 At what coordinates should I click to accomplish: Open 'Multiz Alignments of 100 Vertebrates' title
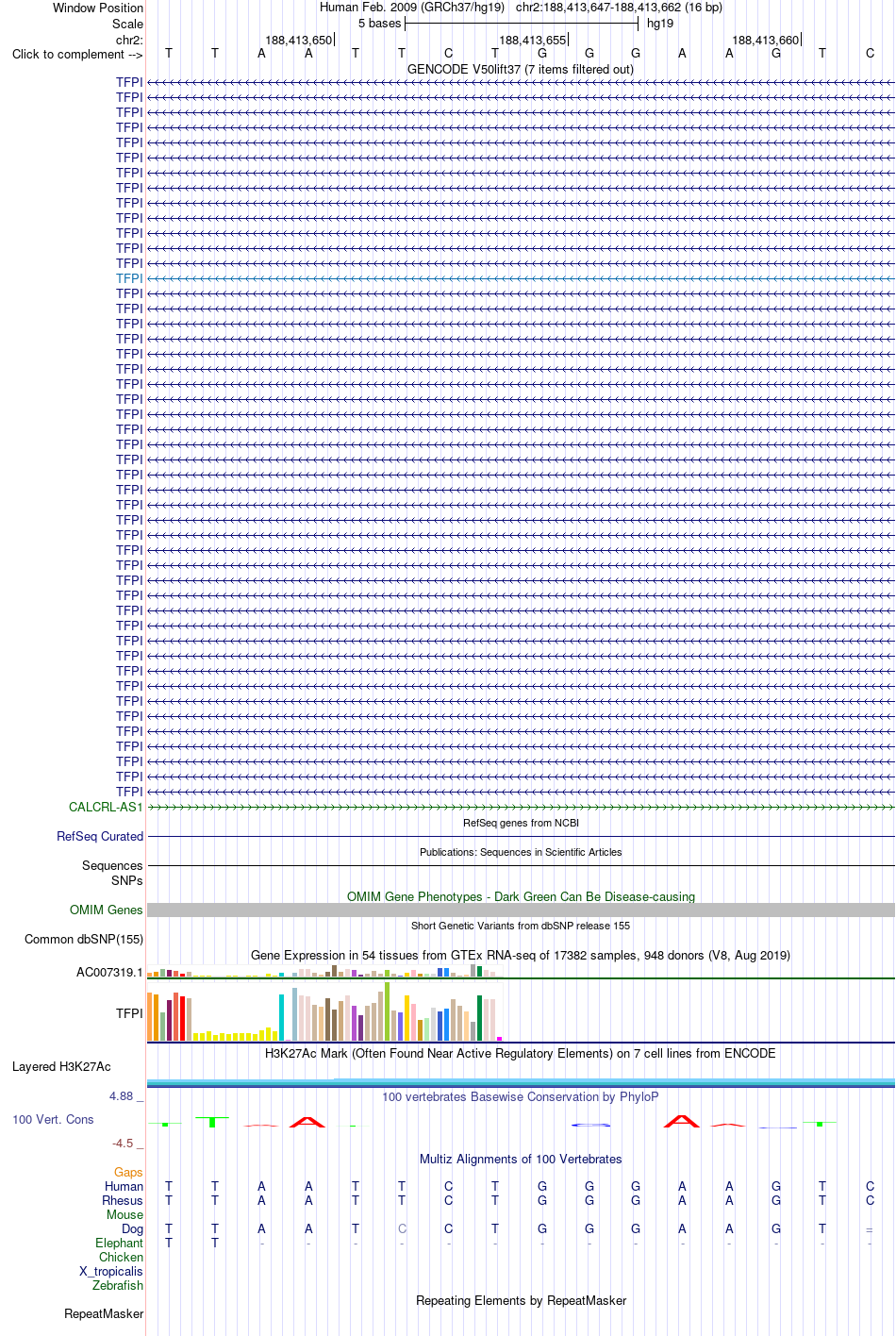521,1159
